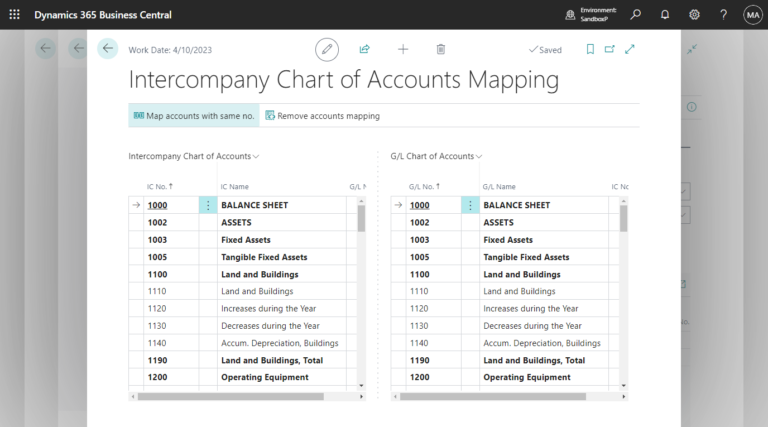Click Map accounts with same no.

194,116
